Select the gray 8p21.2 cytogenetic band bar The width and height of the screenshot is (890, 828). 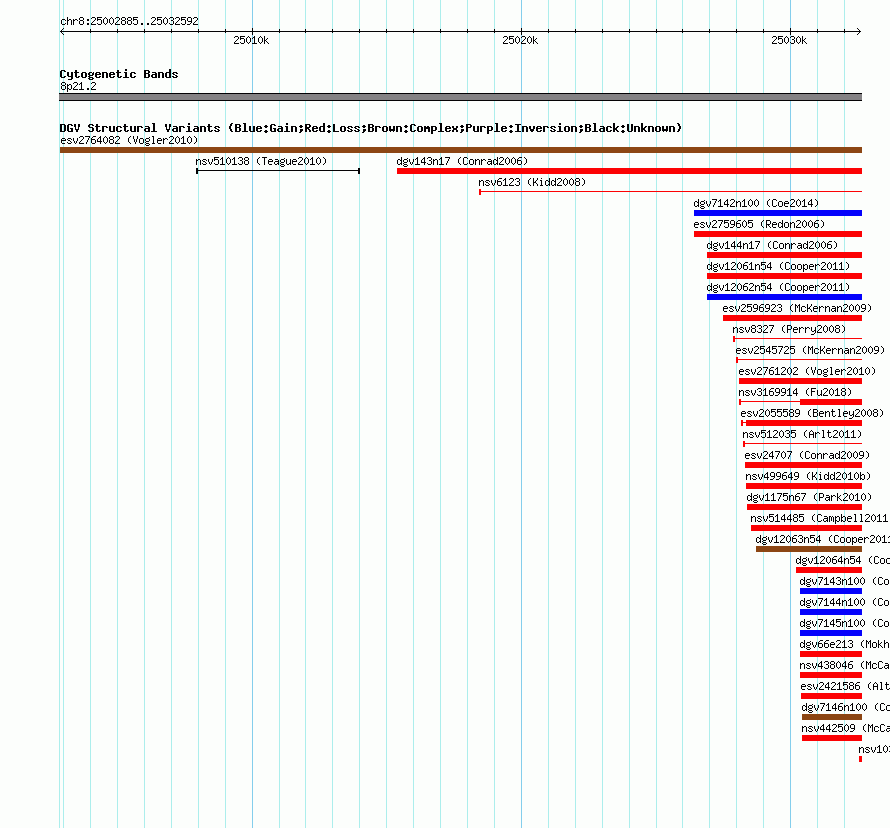pyautogui.click(x=461, y=97)
